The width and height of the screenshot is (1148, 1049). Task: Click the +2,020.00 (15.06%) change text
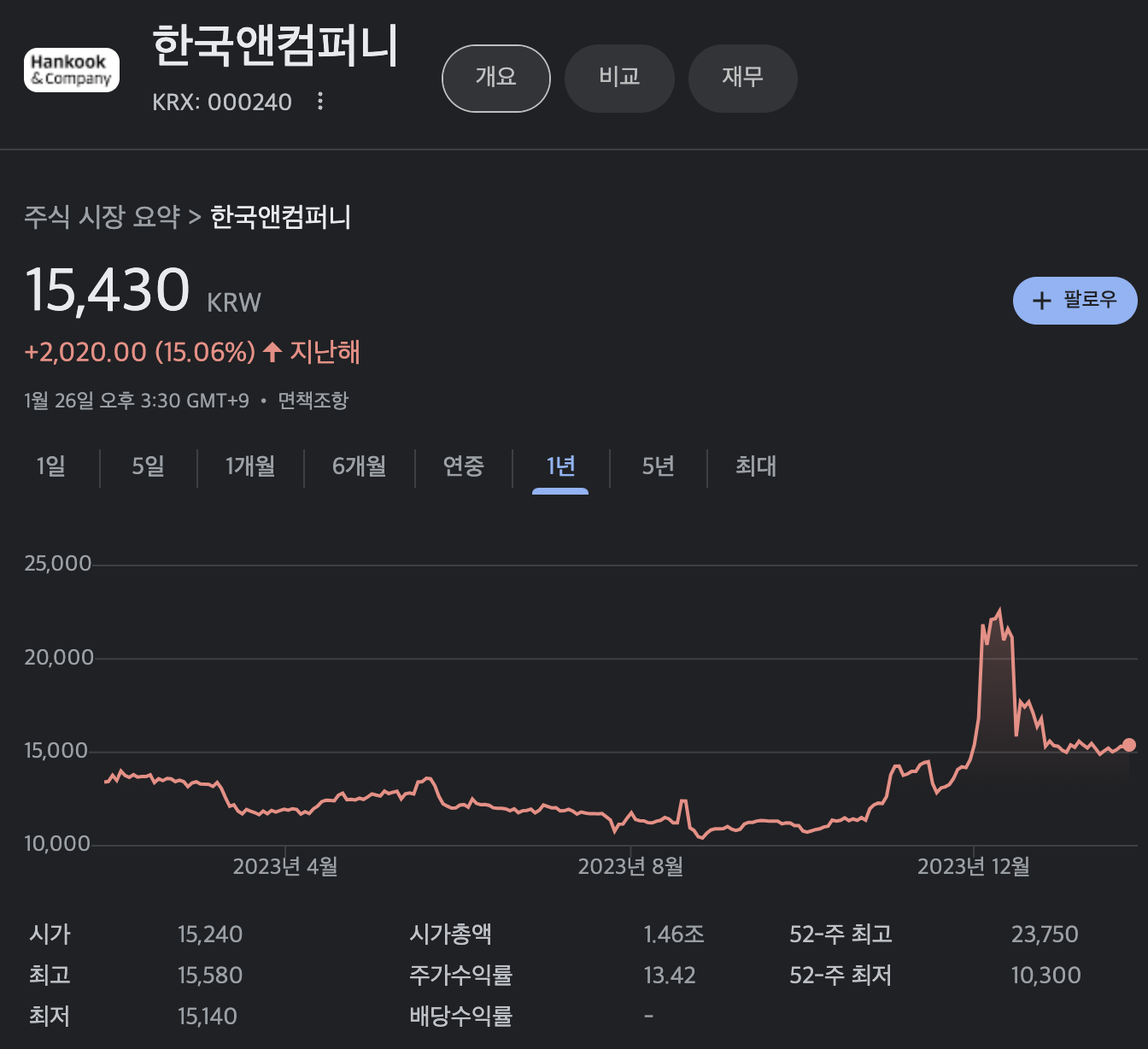coord(140,352)
